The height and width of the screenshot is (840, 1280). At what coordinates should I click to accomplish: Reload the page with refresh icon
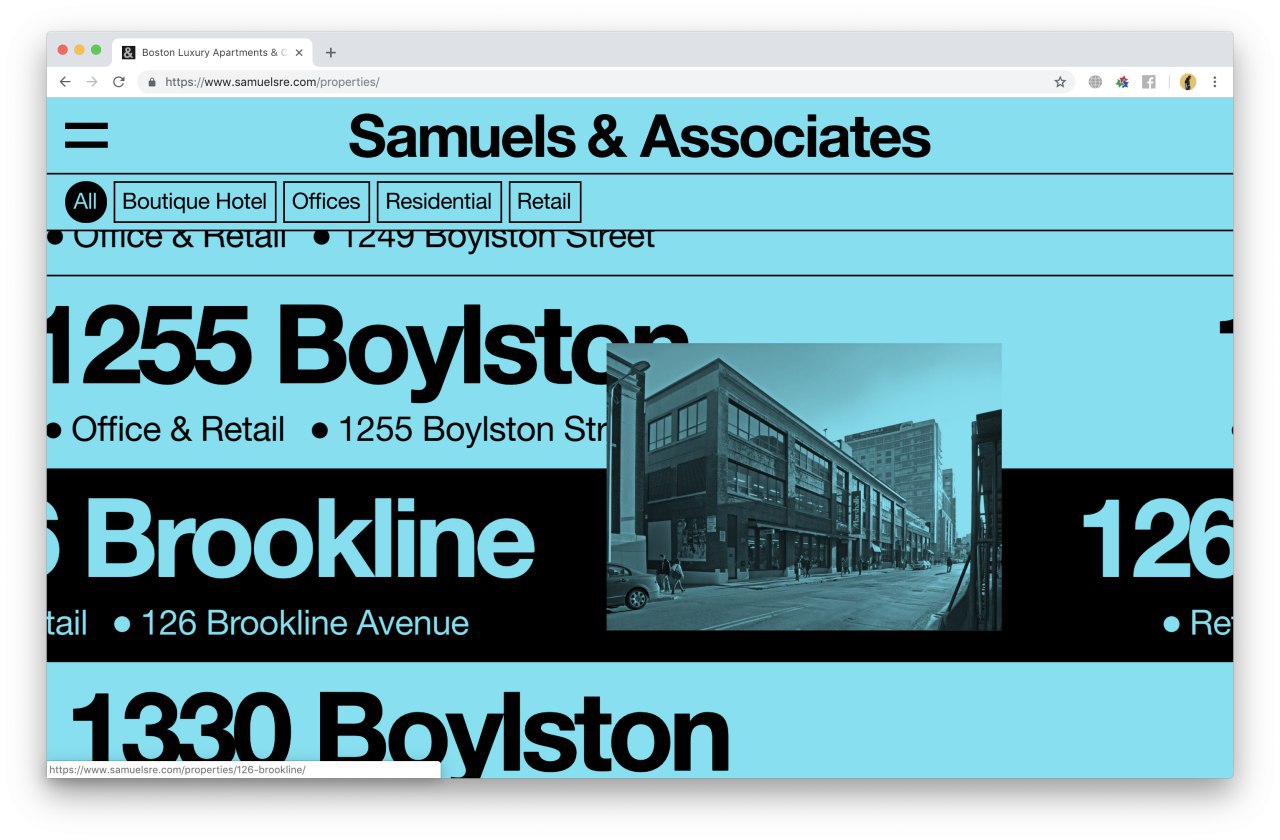[x=118, y=82]
